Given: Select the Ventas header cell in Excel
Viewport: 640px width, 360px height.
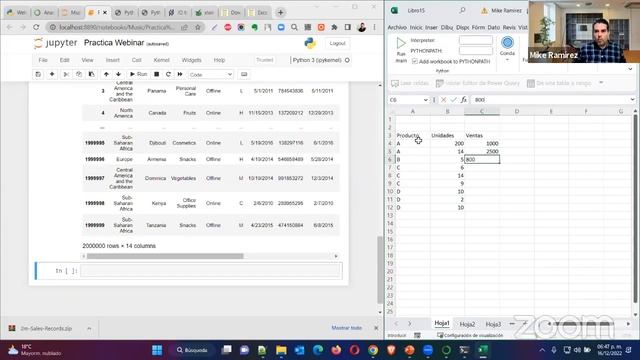Looking at the screenshot, I should coord(482,136).
